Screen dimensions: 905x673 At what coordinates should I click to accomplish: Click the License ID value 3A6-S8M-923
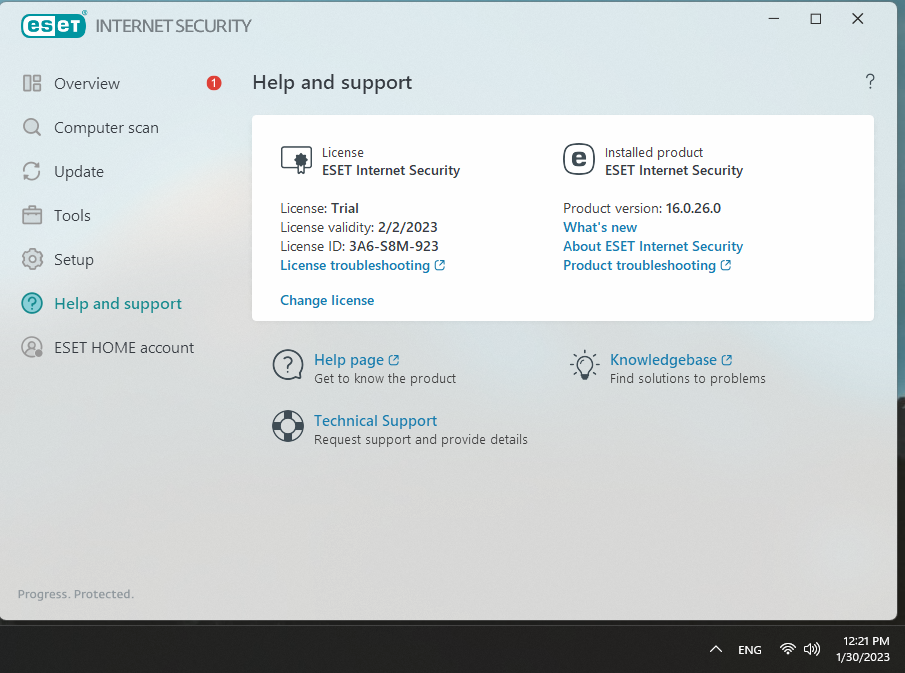(x=394, y=246)
